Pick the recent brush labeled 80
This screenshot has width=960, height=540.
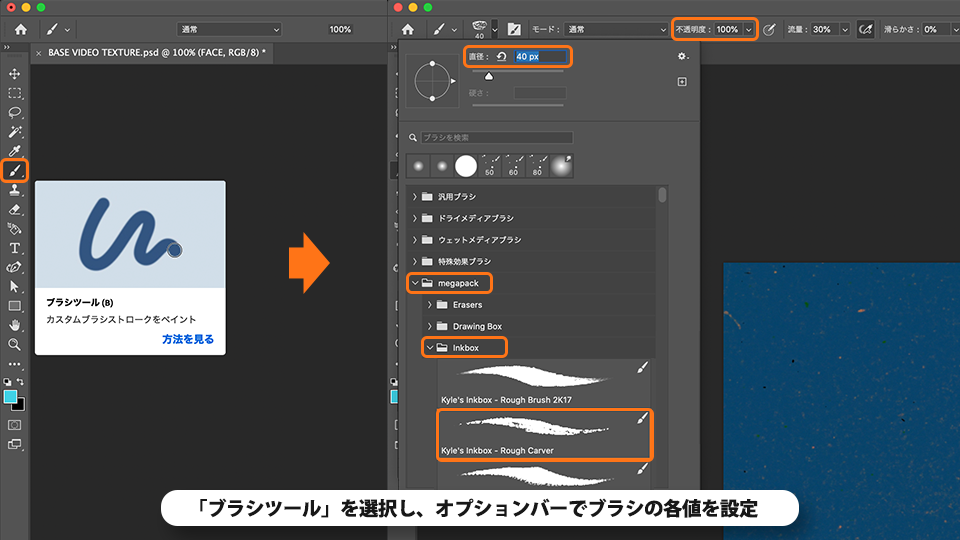pos(538,166)
